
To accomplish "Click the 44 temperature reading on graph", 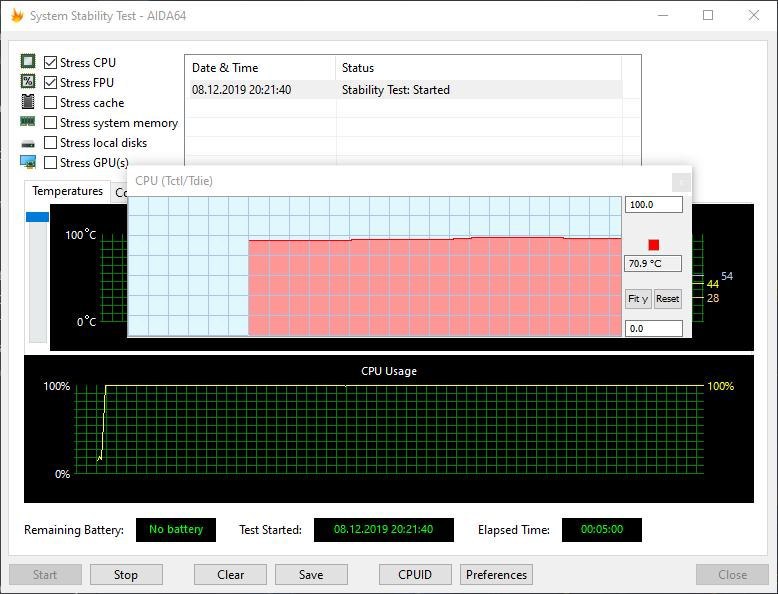I will click(x=713, y=284).
